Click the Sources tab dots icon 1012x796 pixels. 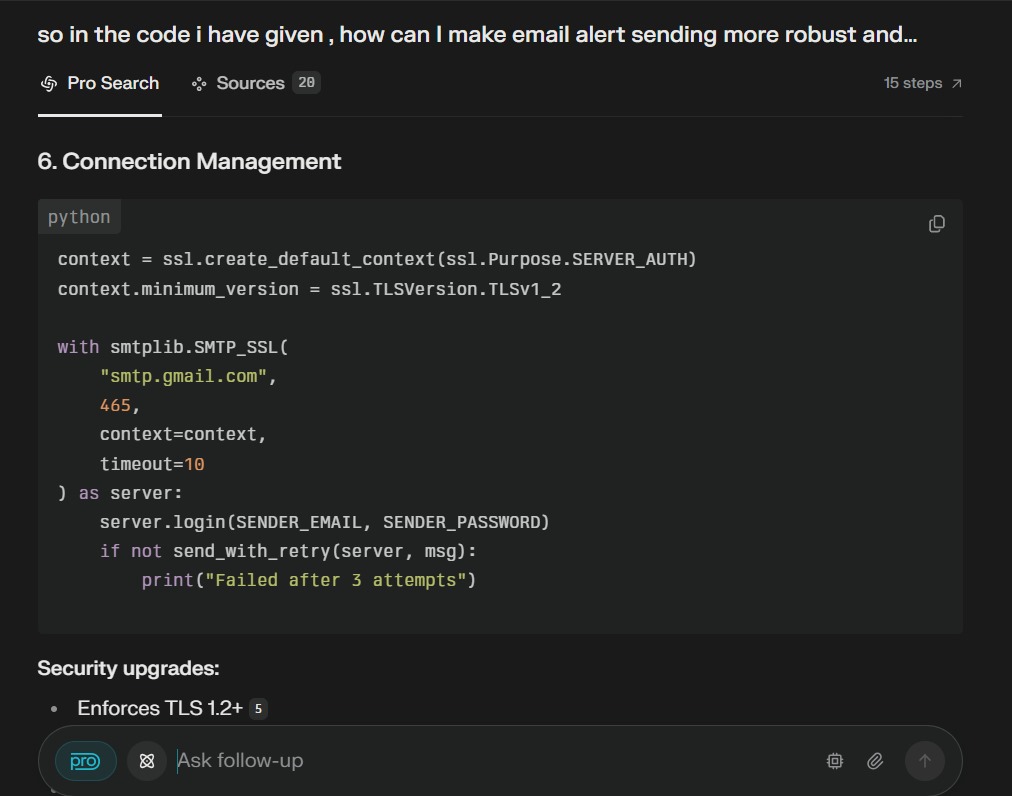[199, 84]
